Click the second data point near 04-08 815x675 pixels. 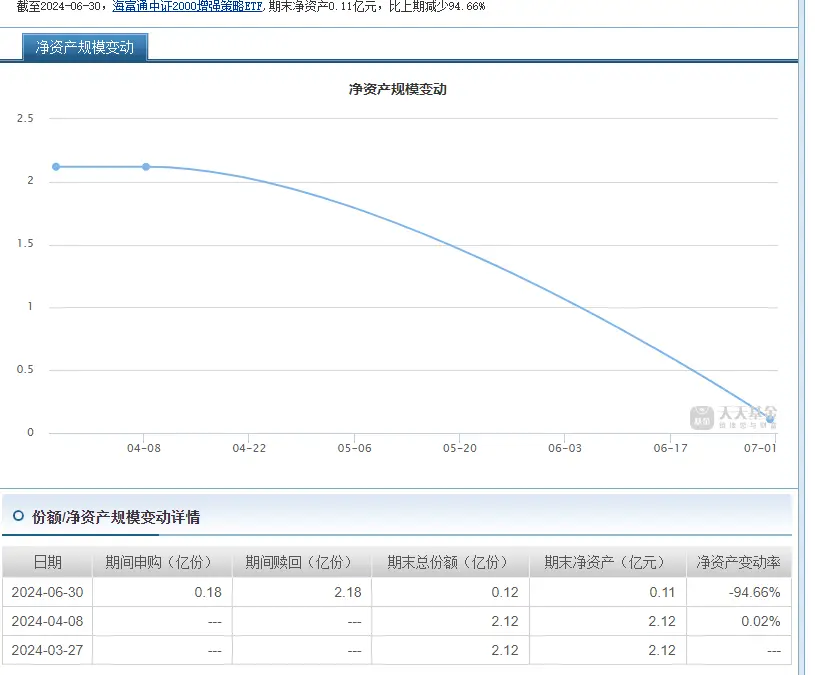(x=146, y=167)
